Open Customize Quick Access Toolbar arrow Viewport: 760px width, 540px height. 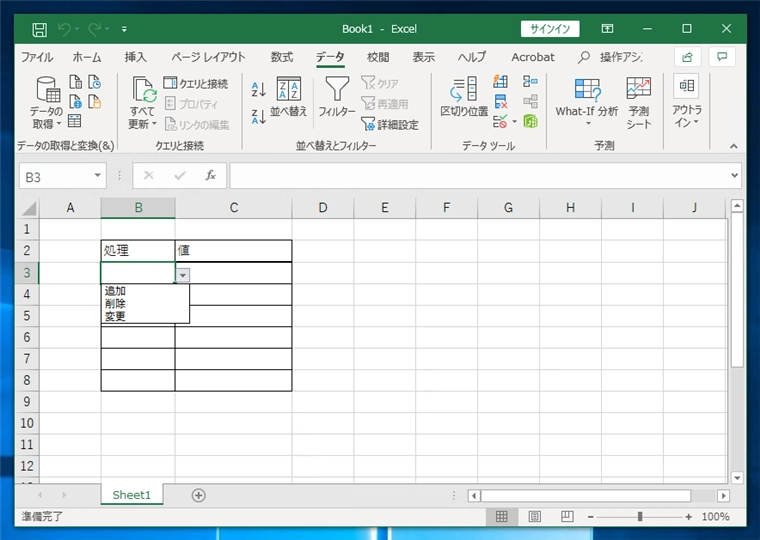pos(124,30)
